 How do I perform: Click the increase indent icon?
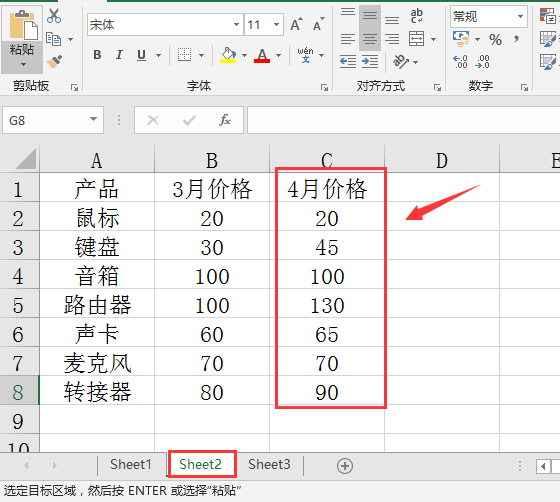370,62
